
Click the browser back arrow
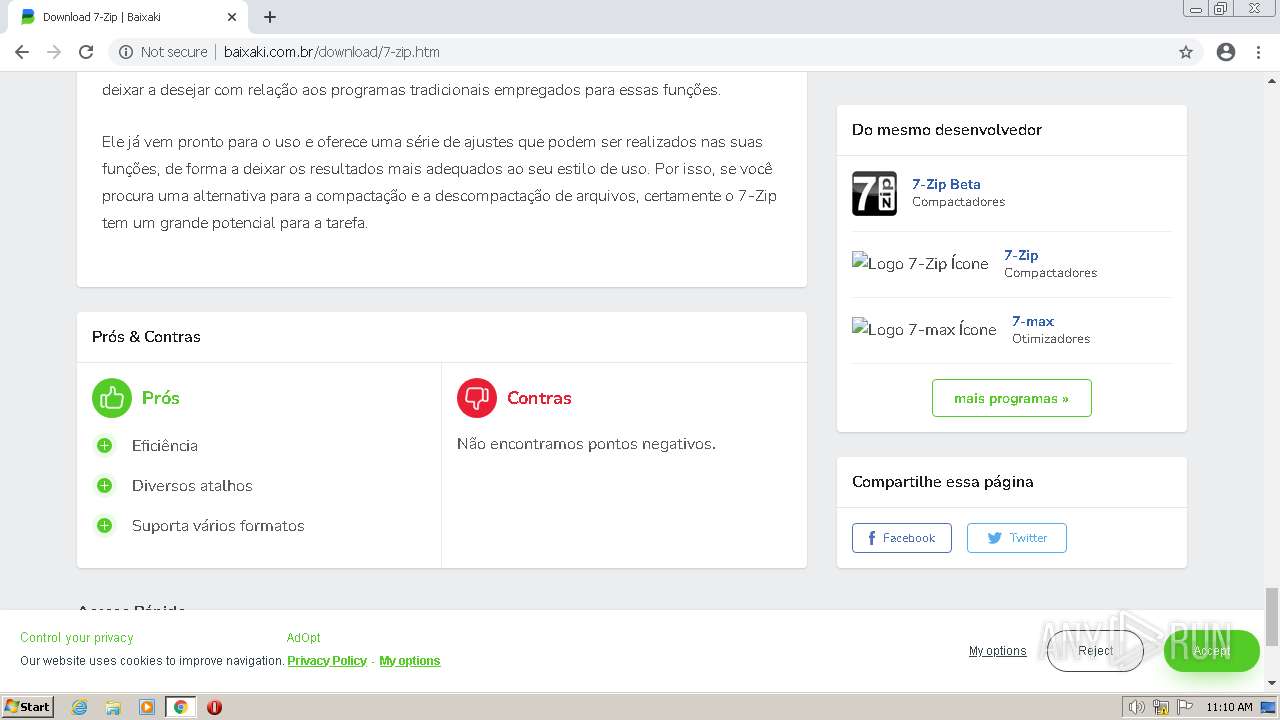[22, 52]
